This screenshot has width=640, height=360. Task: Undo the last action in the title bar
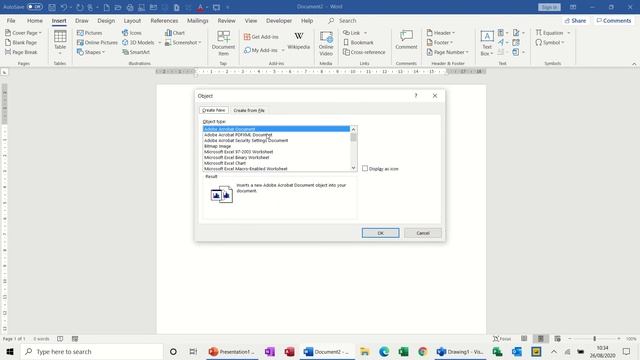64,7
